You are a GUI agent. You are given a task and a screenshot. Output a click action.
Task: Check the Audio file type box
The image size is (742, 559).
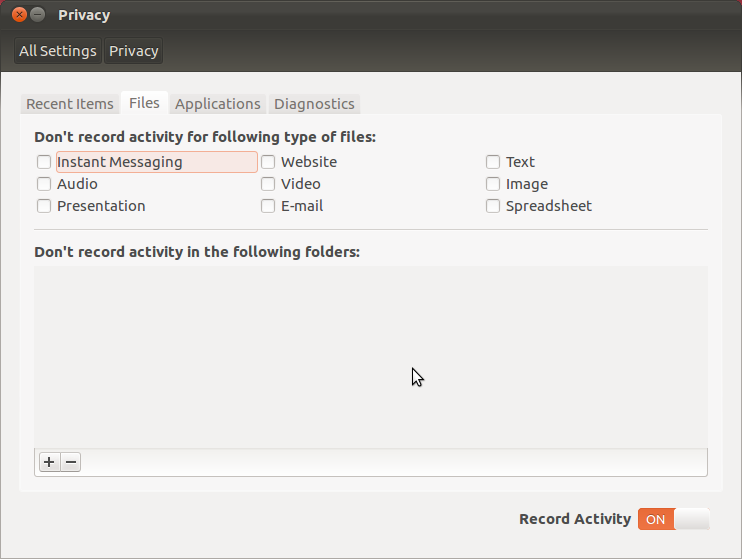coord(44,184)
